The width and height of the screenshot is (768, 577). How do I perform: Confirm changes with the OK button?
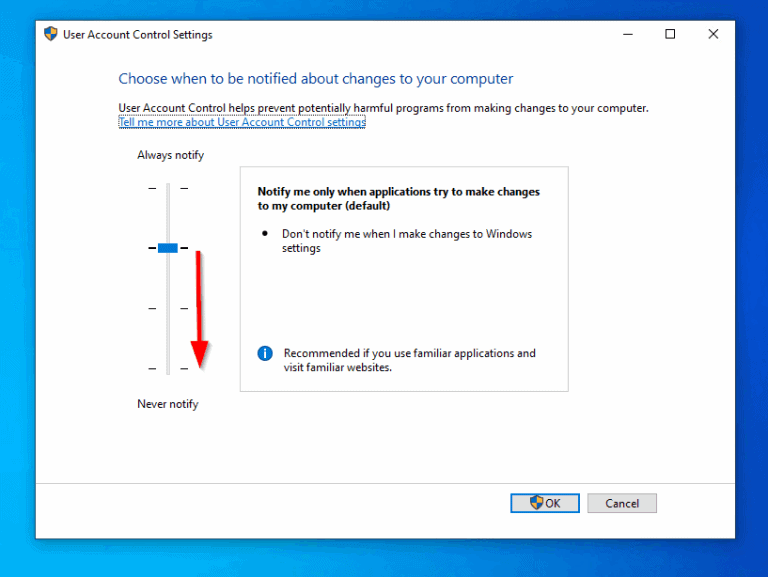pyautogui.click(x=545, y=503)
